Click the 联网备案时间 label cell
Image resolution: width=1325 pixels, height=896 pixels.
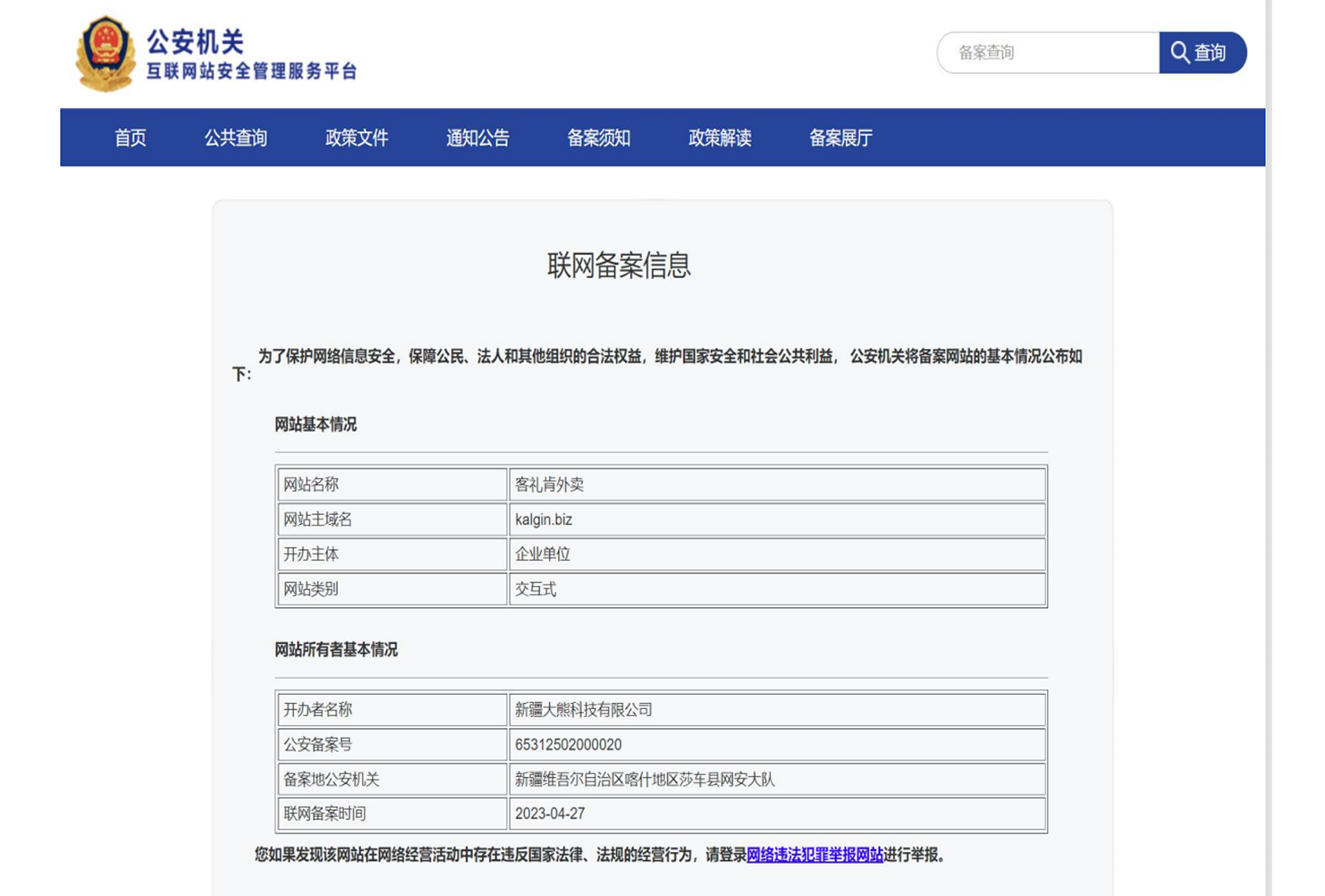pos(392,814)
